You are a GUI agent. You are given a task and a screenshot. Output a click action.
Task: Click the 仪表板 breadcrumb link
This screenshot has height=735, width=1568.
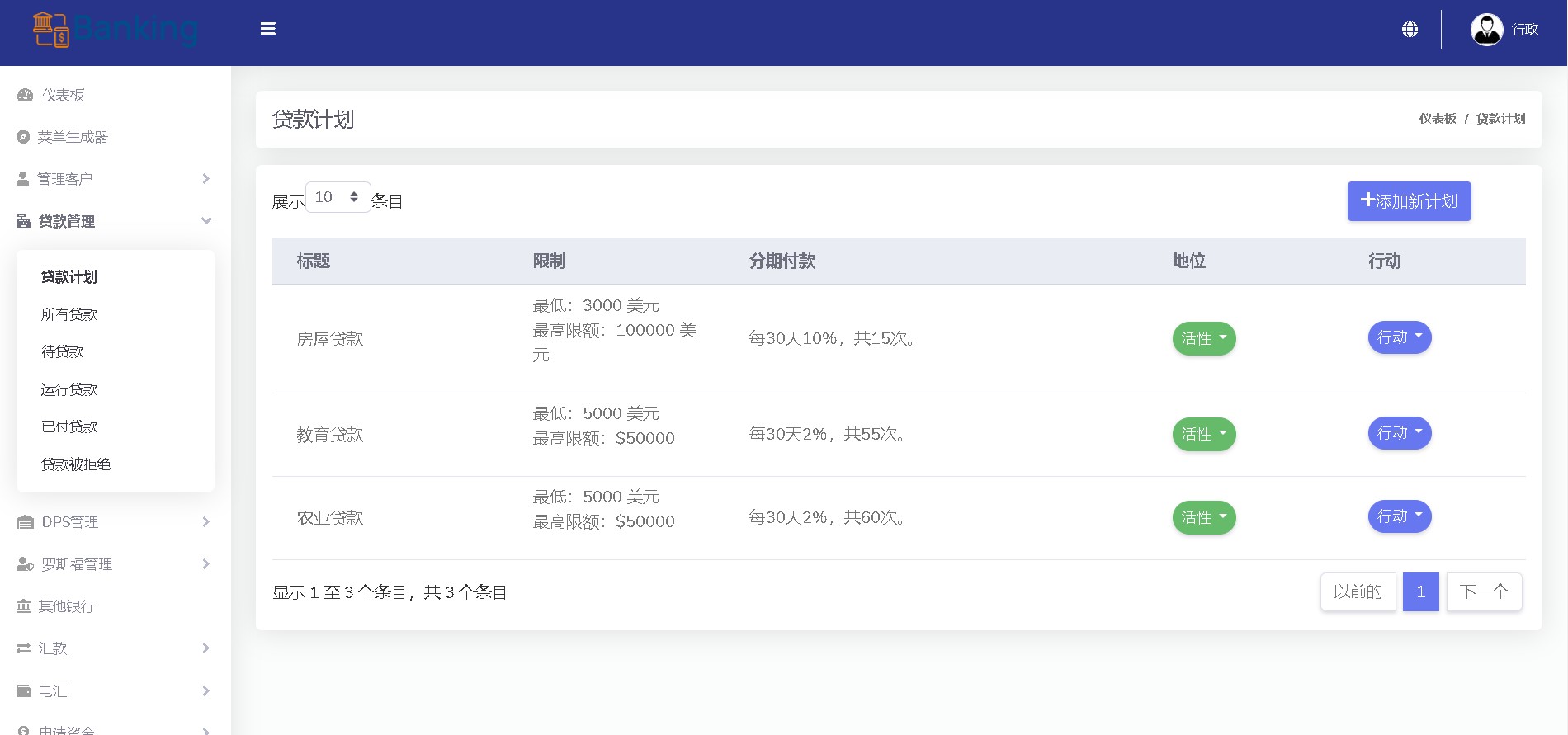click(1438, 119)
